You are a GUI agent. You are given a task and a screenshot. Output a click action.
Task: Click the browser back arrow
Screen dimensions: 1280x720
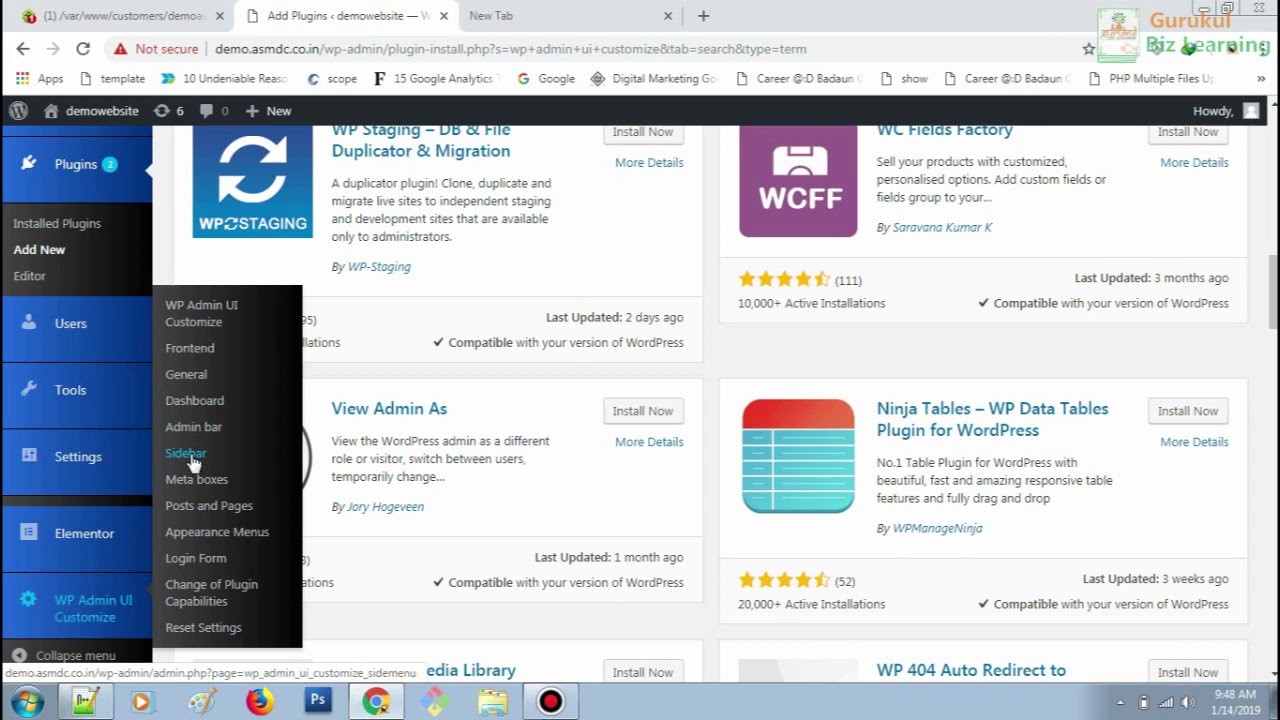[x=23, y=48]
